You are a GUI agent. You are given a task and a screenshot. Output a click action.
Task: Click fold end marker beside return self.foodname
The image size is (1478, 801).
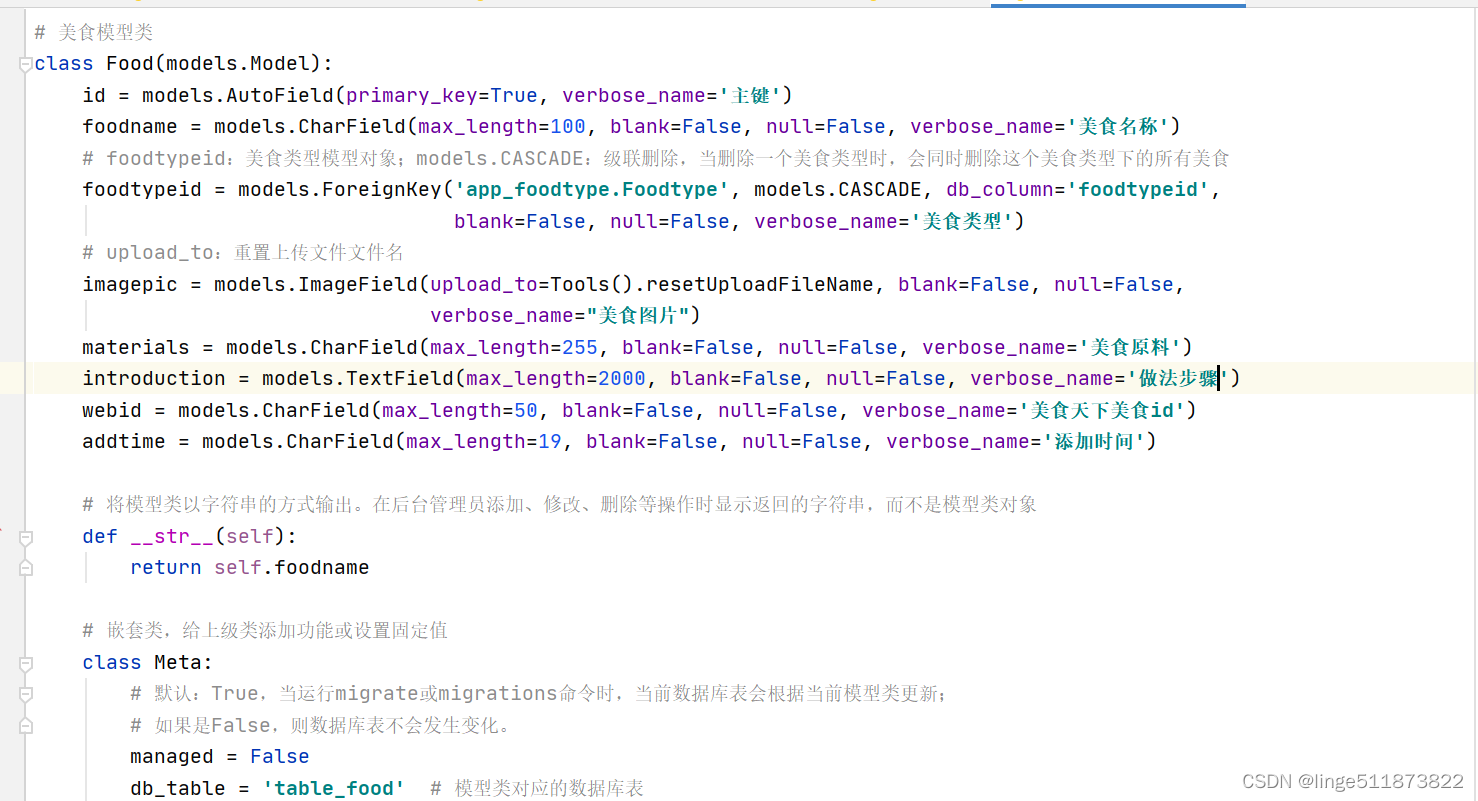[25, 568]
